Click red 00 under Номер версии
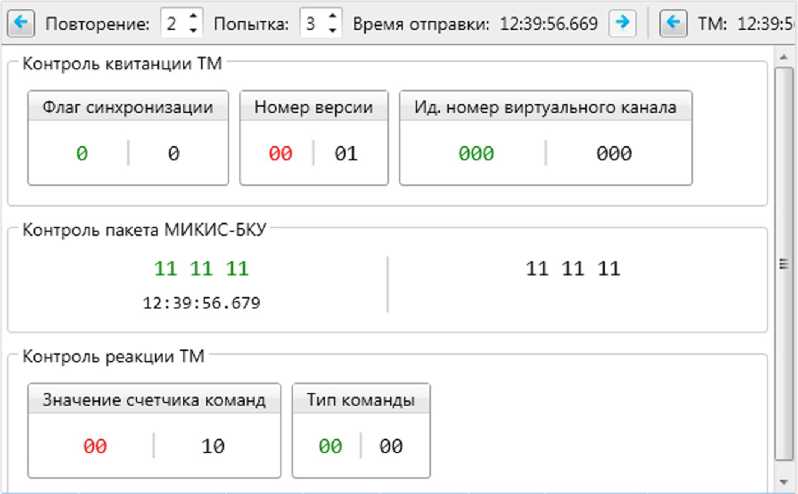 pyautogui.click(x=280, y=153)
